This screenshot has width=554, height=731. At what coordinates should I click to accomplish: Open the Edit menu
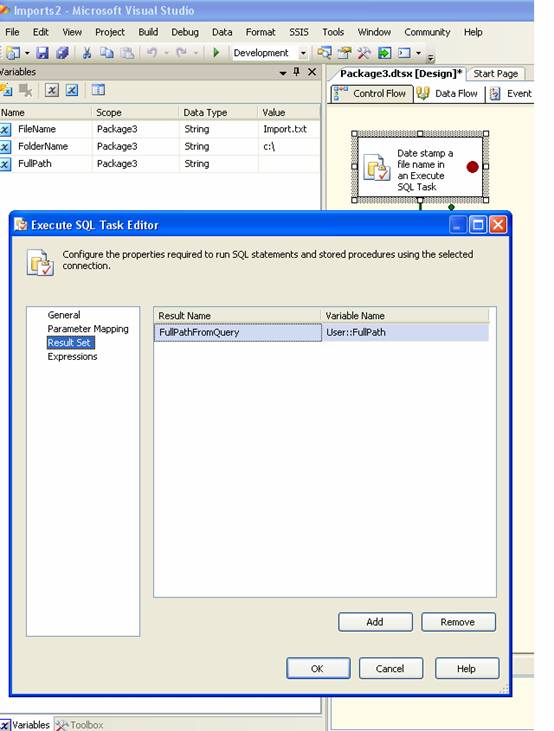pos(41,32)
